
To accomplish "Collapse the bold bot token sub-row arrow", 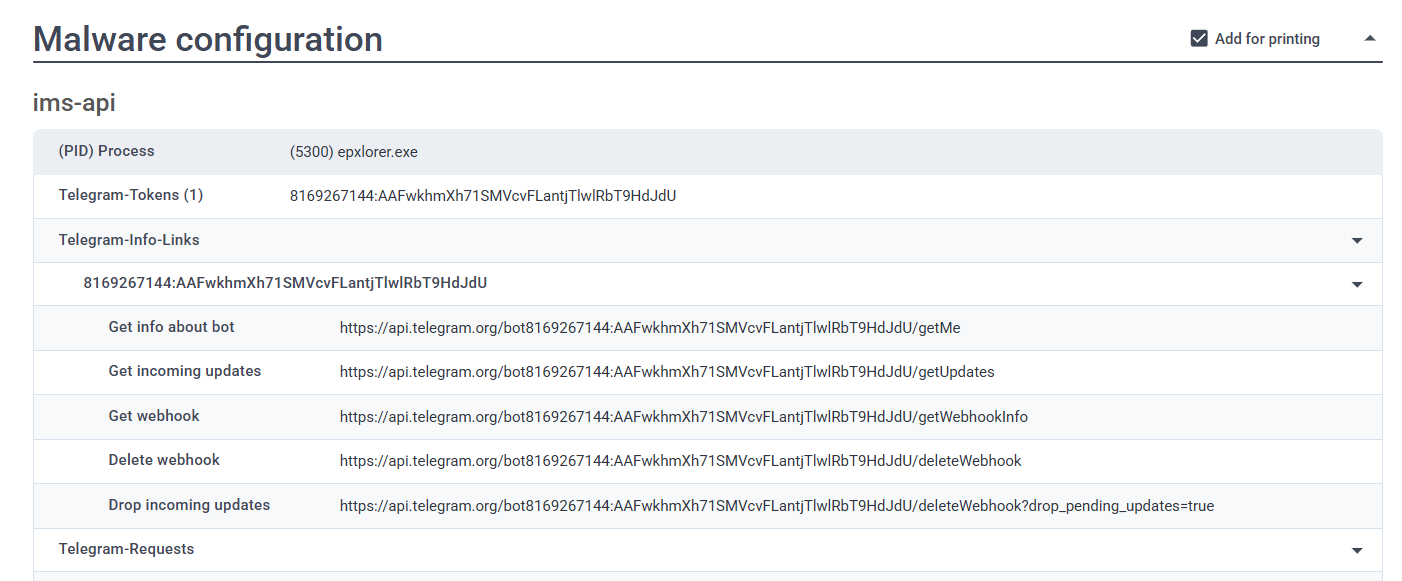I will coord(1357,285).
